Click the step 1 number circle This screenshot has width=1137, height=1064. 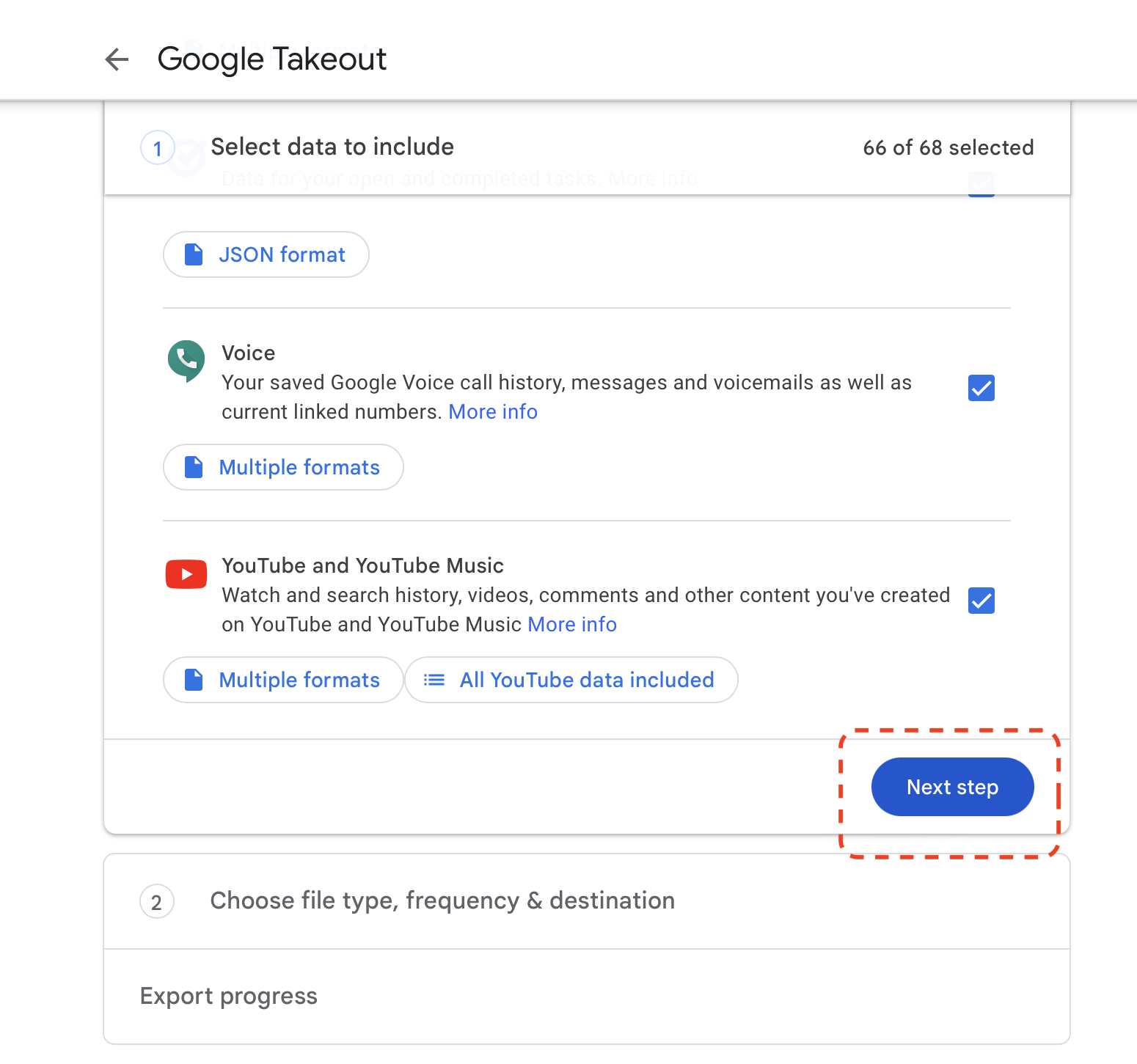coord(157,149)
